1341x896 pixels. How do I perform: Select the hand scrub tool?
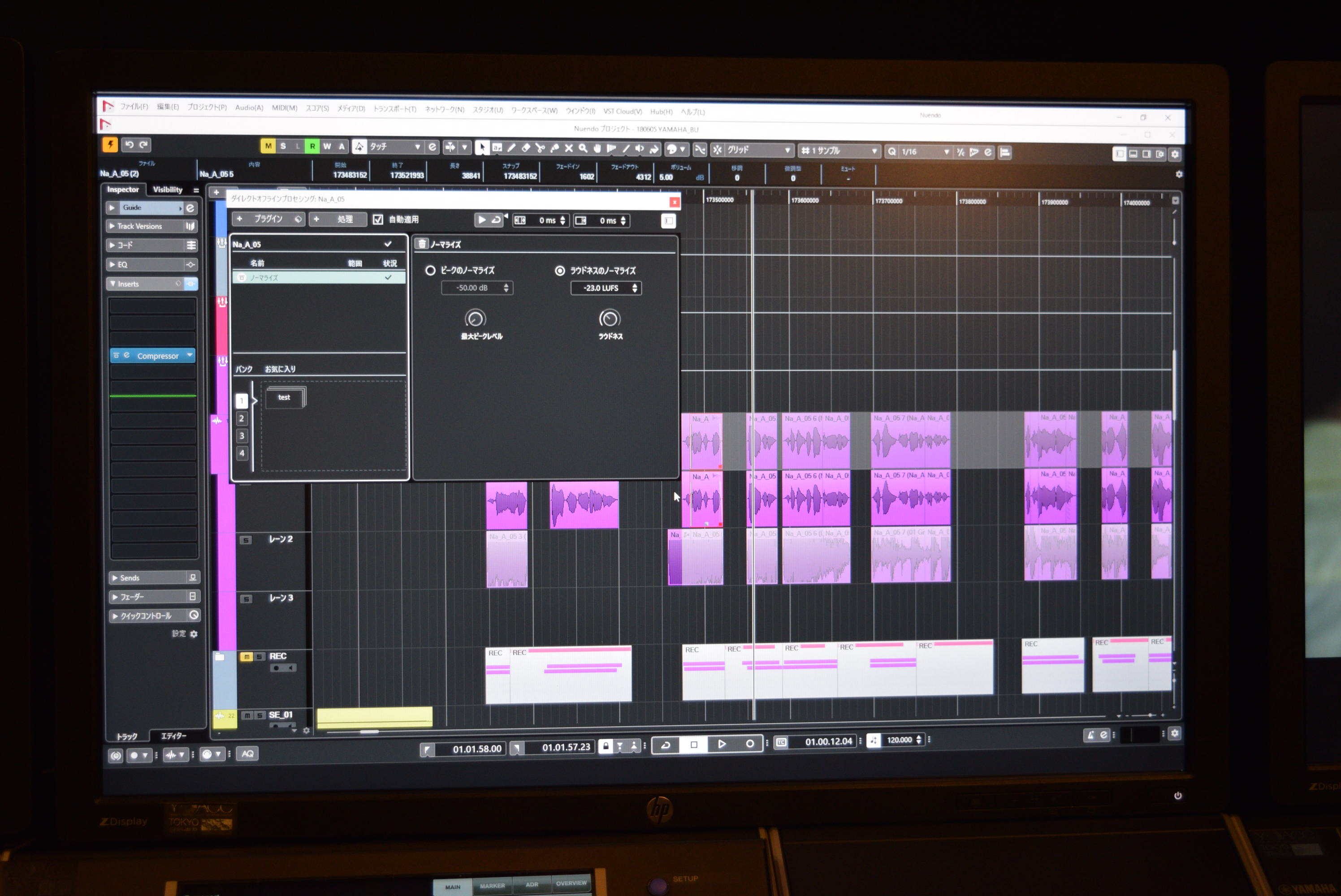pyautogui.click(x=597, y=149)
